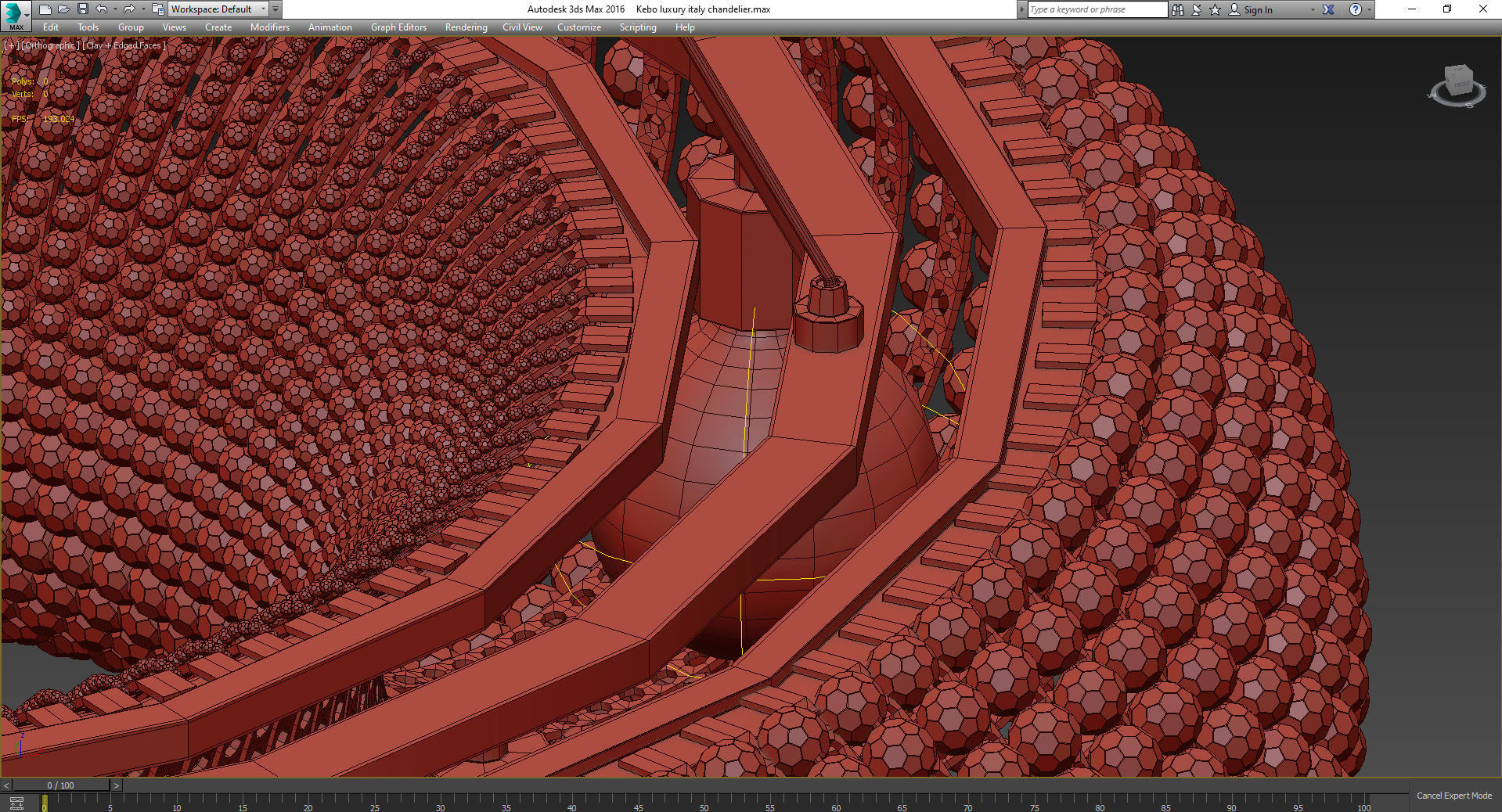Open the Quick Access Toolbar customize arrow
This screenshot has width=1502, height=812.
coord(276,9)
